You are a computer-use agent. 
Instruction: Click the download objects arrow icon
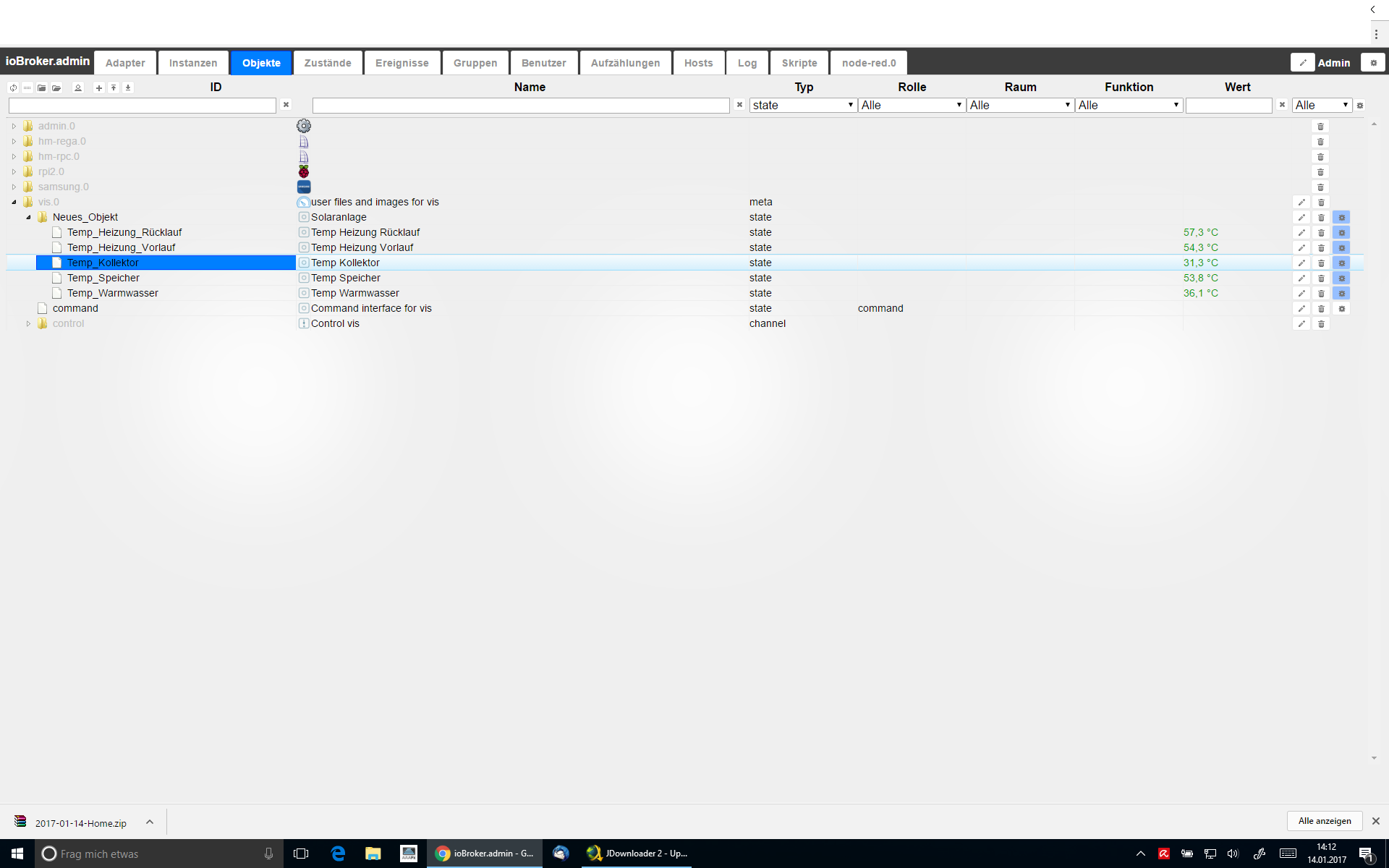click(128, 88)
